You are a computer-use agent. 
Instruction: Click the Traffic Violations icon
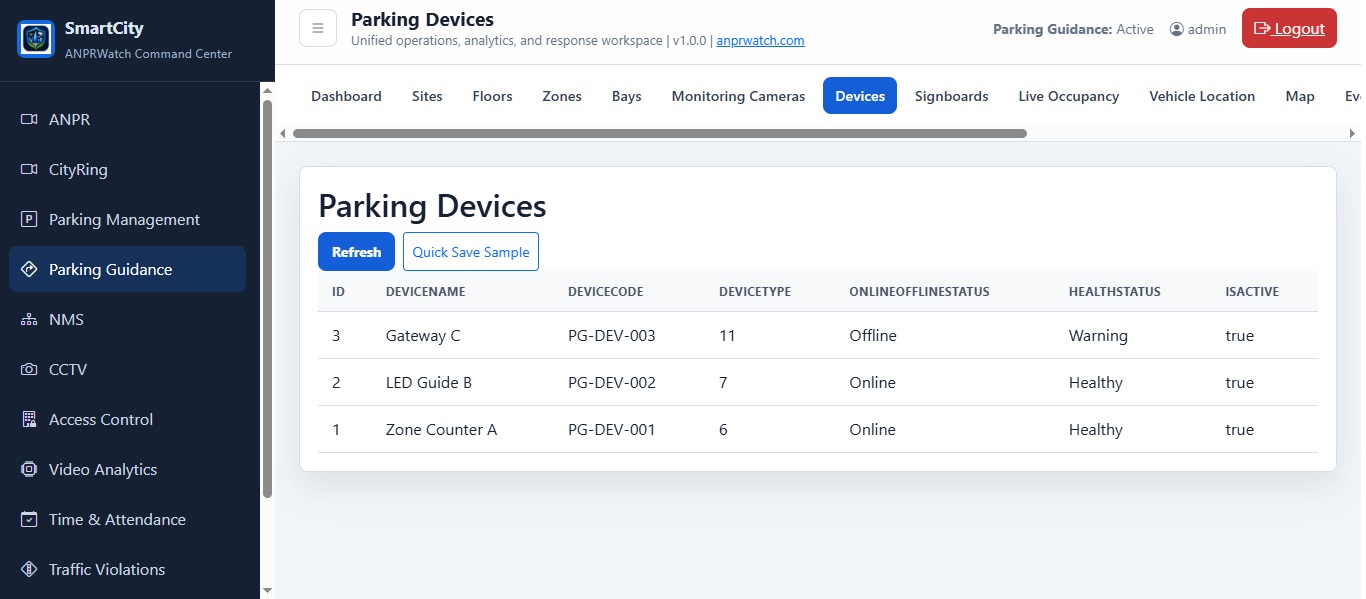pos(29,569)
